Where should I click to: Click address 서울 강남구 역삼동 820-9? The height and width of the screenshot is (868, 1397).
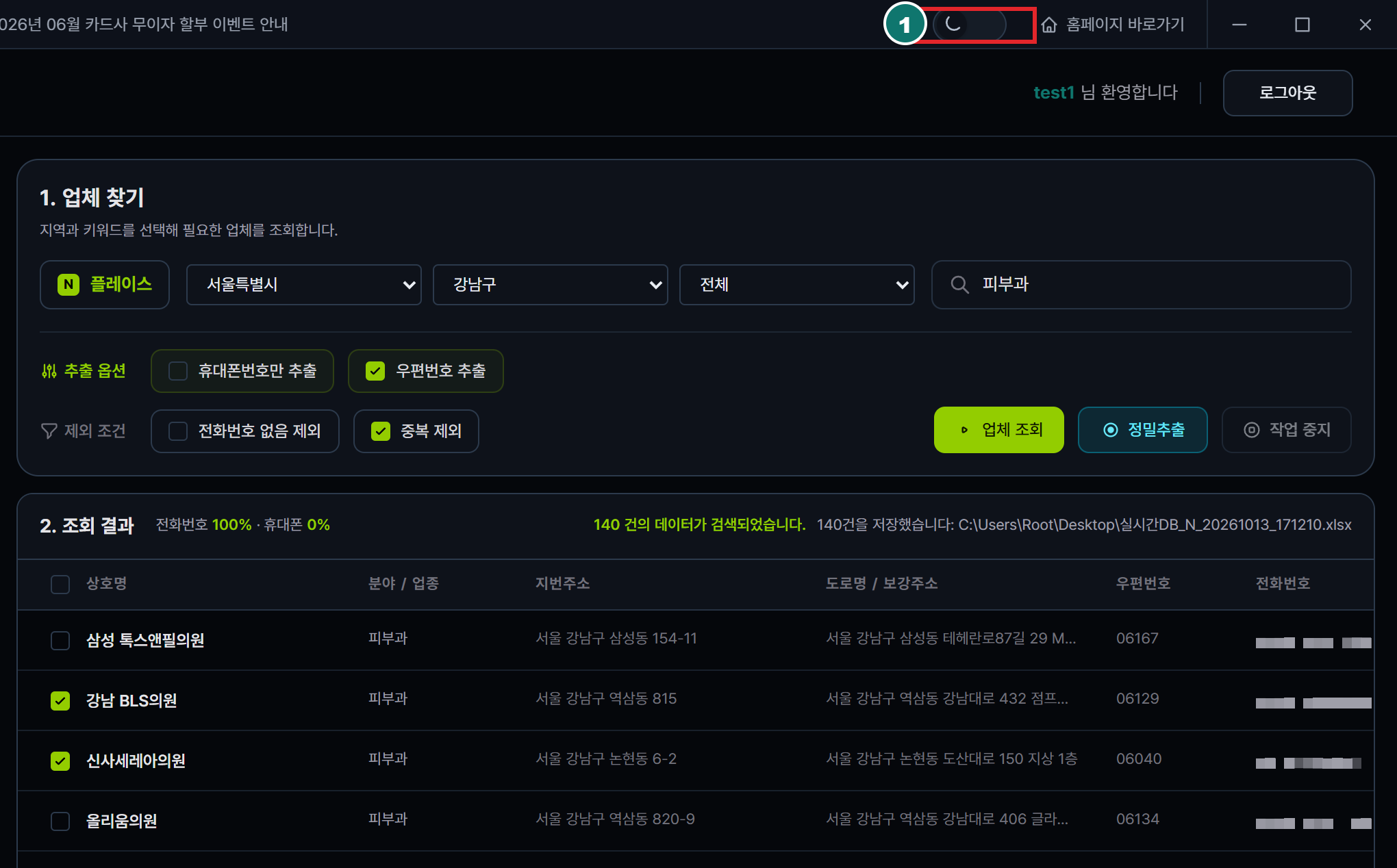click(615, 819)
